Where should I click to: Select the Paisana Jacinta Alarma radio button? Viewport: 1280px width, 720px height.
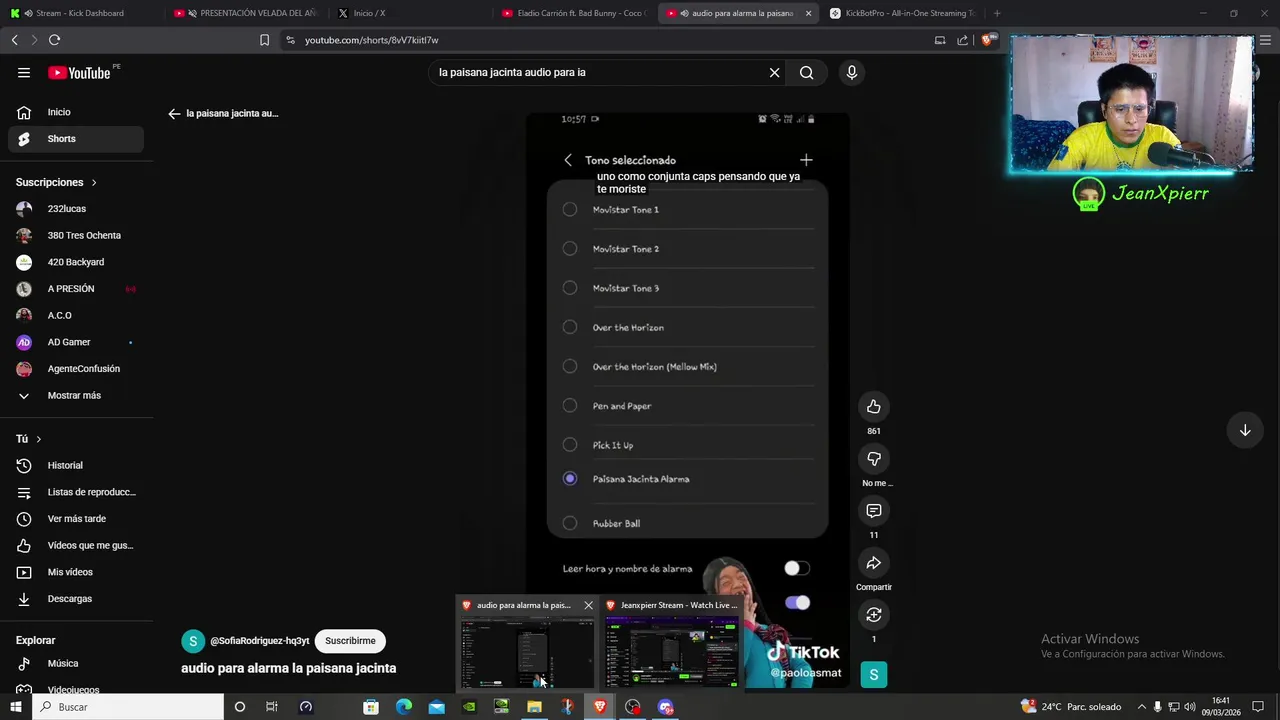570,479
